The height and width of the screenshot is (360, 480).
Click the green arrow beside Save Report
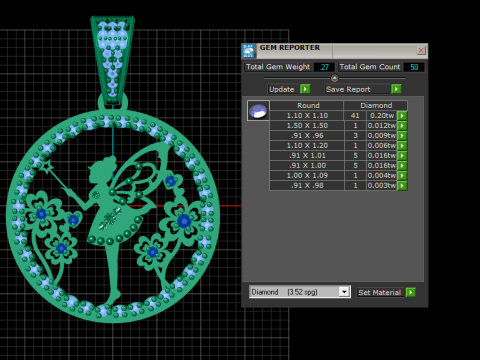[x=396, y=89]
